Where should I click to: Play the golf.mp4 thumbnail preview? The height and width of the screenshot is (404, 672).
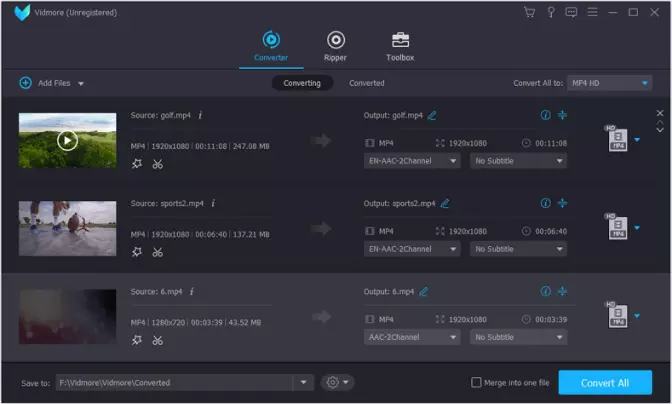coord(67,140)
